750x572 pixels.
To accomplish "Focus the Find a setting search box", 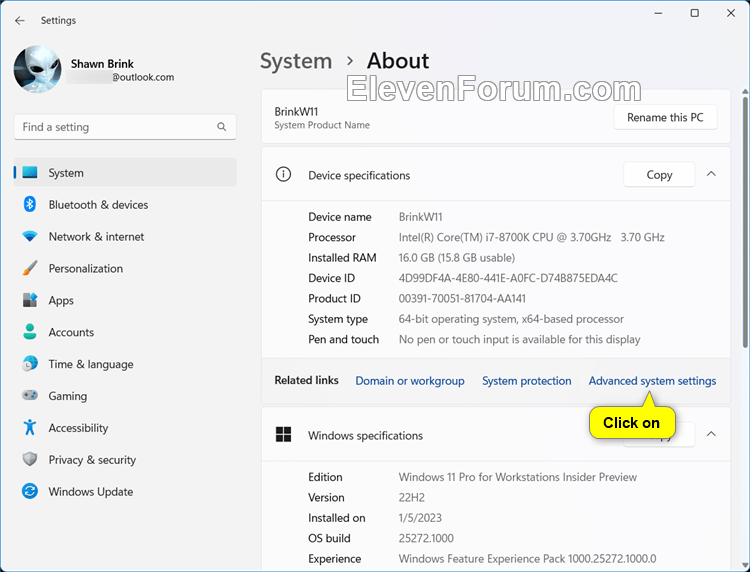I will point(125,127).
